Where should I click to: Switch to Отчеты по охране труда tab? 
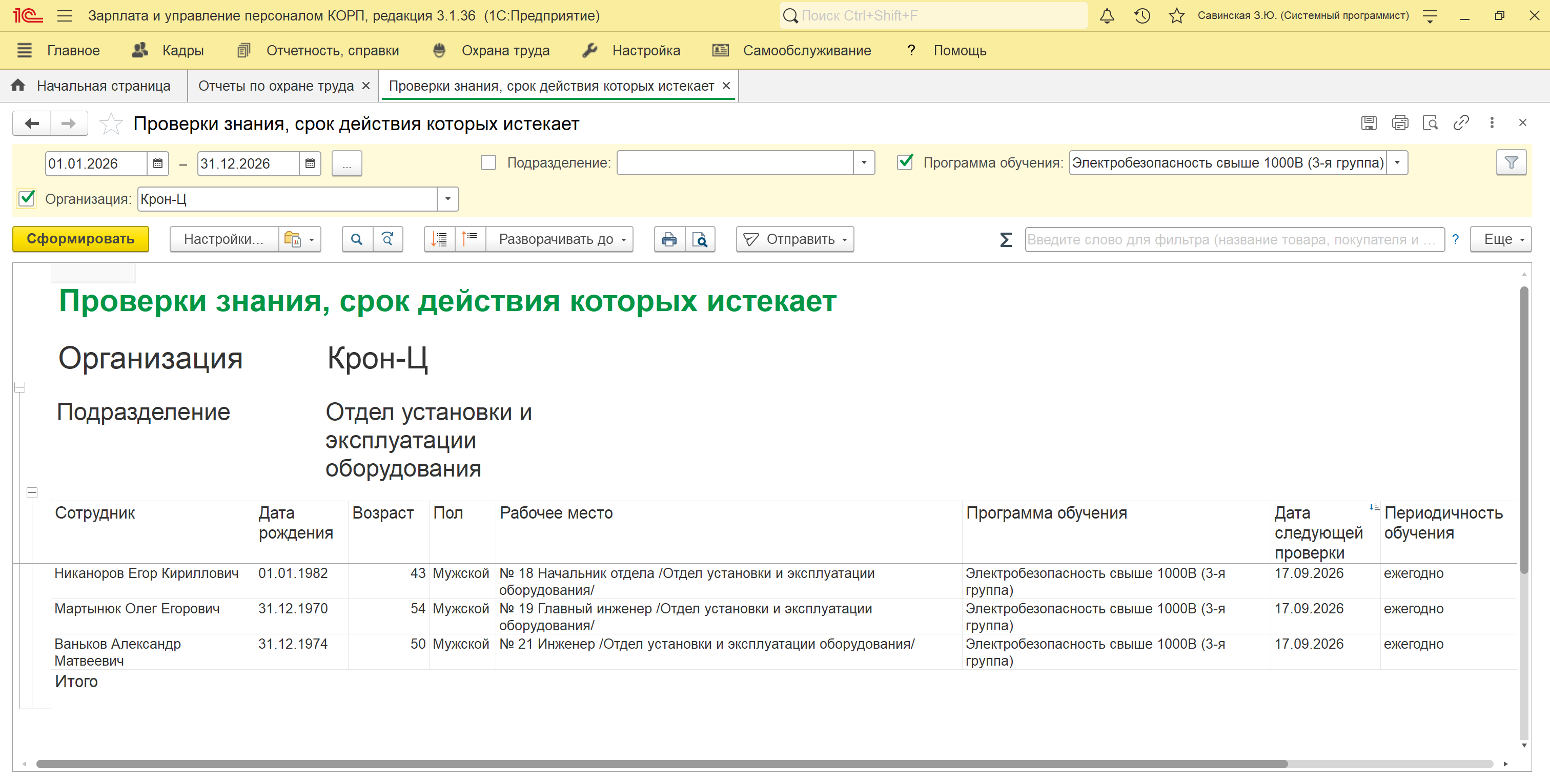[276, 86]
